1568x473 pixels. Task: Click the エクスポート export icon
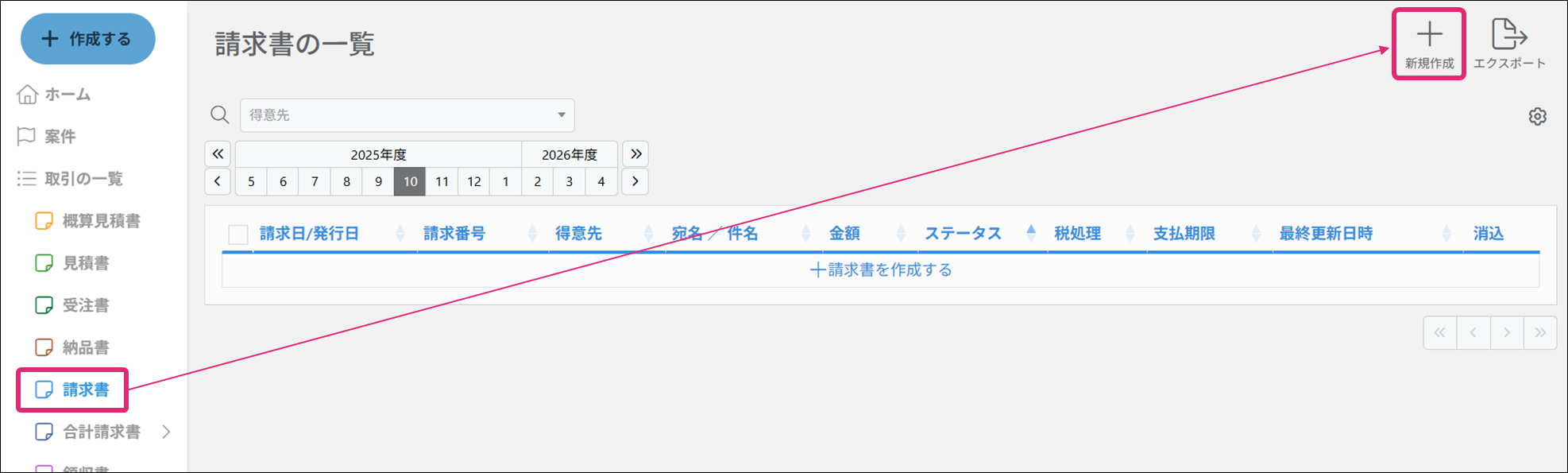[1508, 35]
